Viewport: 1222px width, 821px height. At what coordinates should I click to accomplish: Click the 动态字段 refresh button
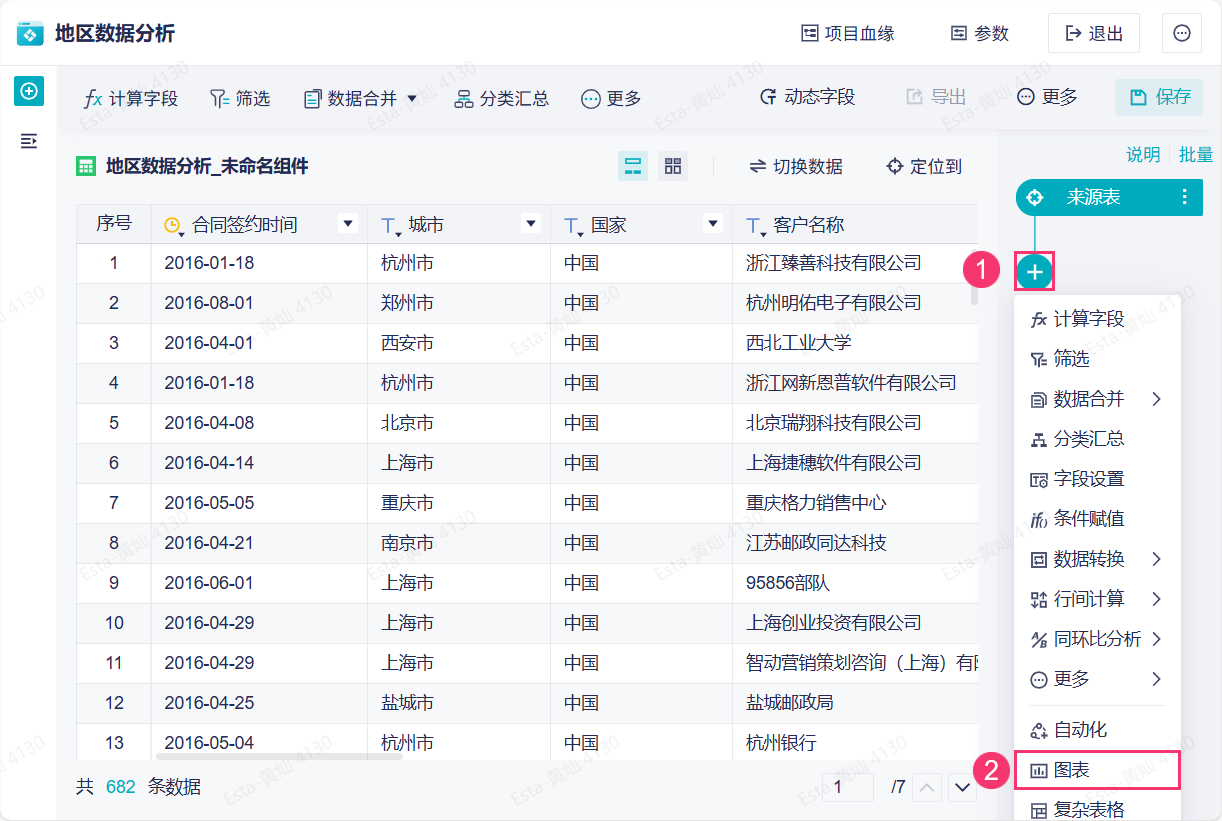click(807, 97)
